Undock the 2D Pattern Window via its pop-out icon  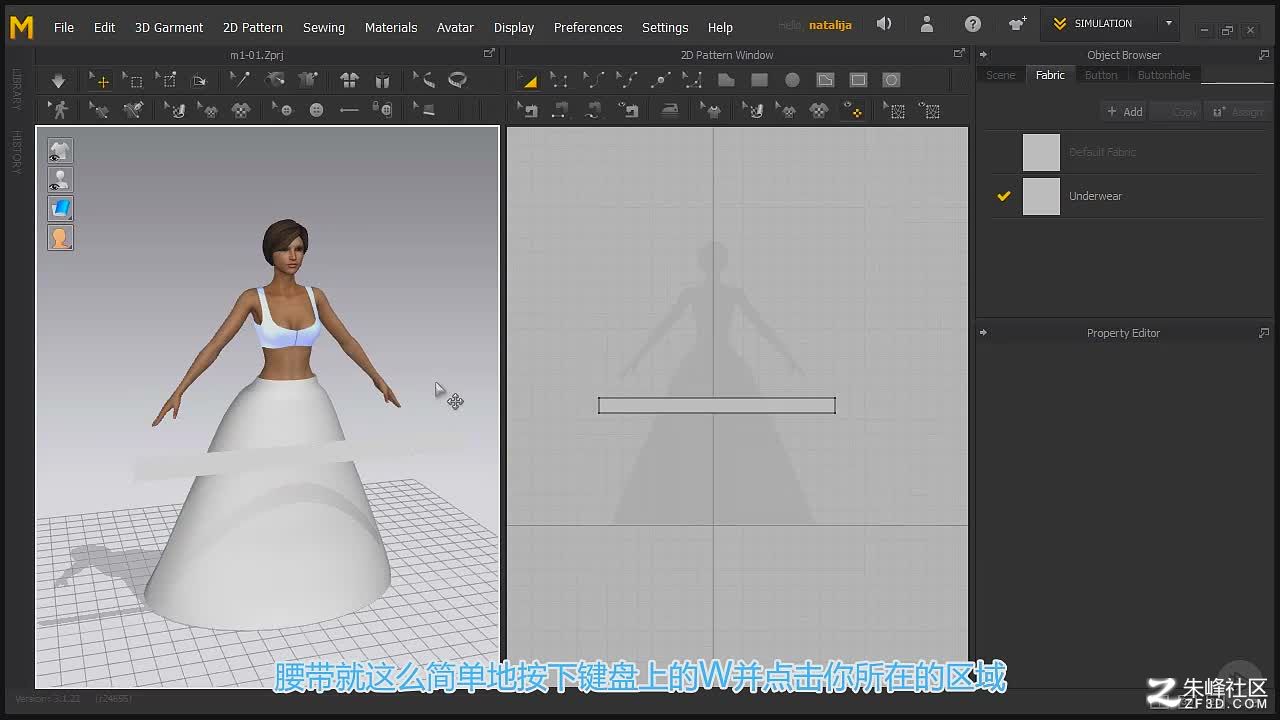pyautogui.click(x=959, y=53)
